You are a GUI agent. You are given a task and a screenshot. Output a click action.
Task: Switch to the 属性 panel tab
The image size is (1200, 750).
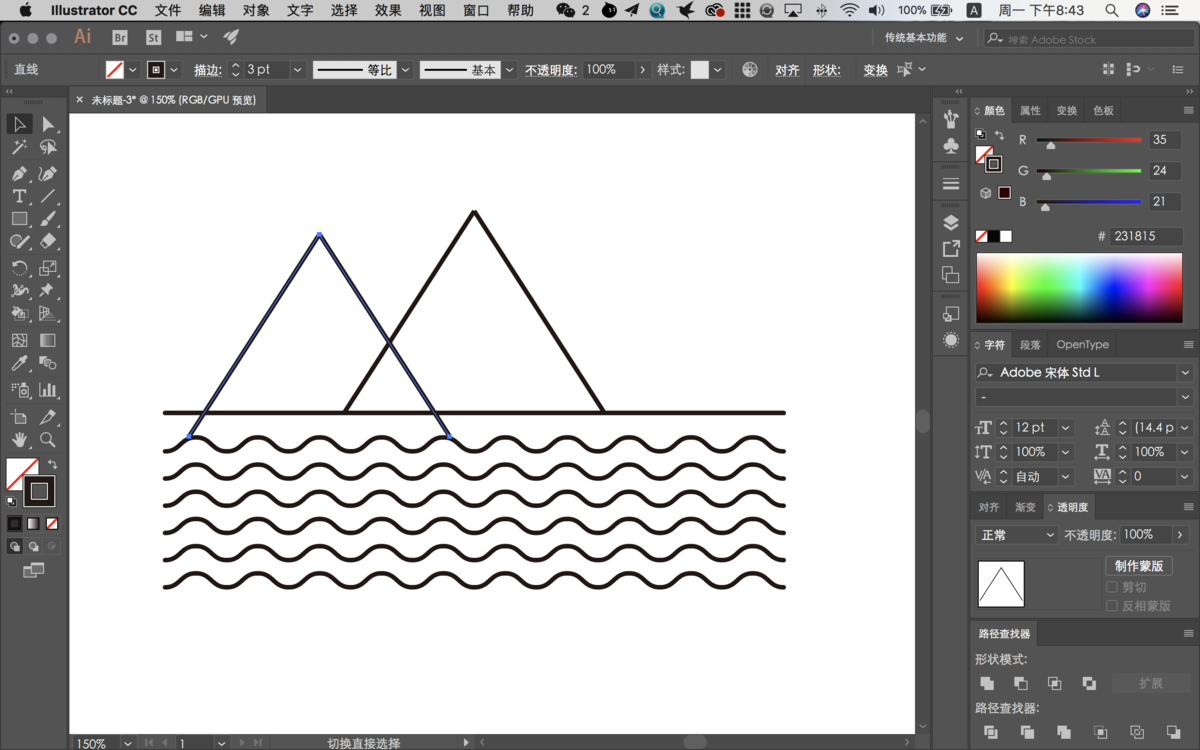point(1030,111)
